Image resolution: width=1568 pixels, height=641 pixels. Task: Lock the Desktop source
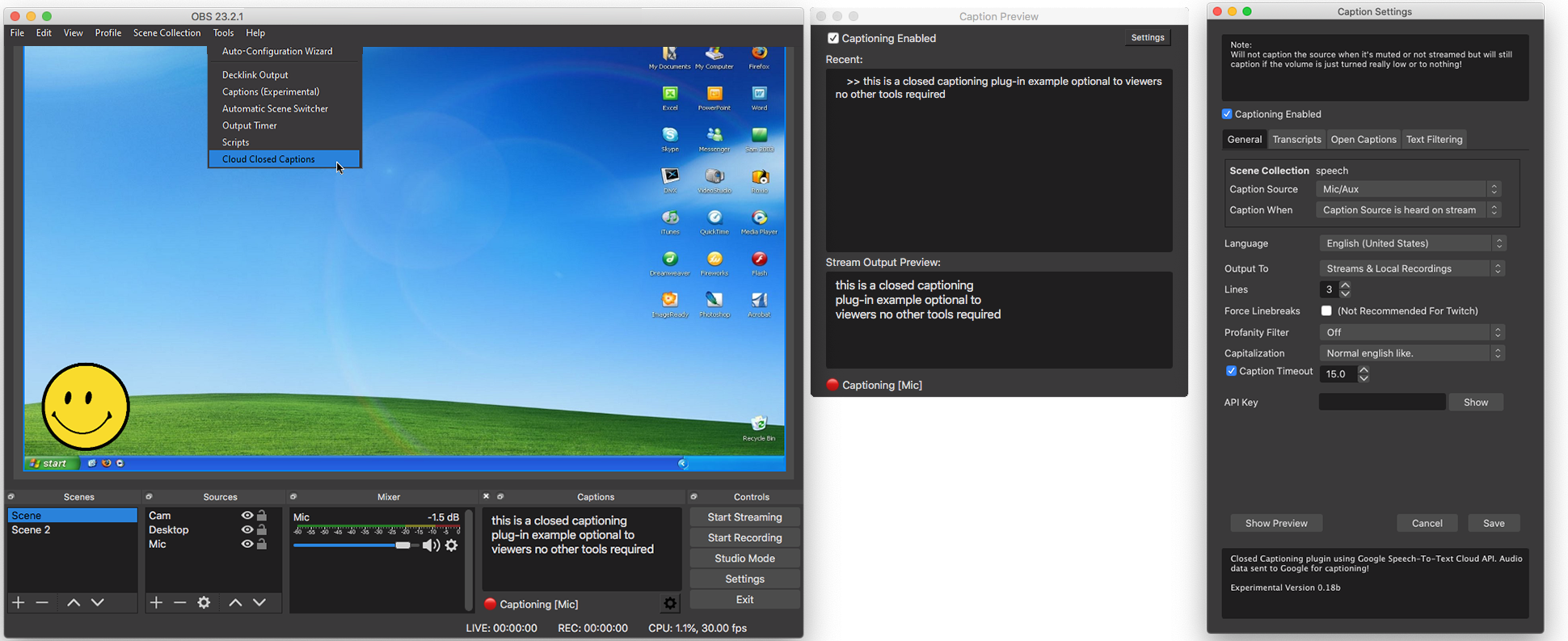point(262,530)
